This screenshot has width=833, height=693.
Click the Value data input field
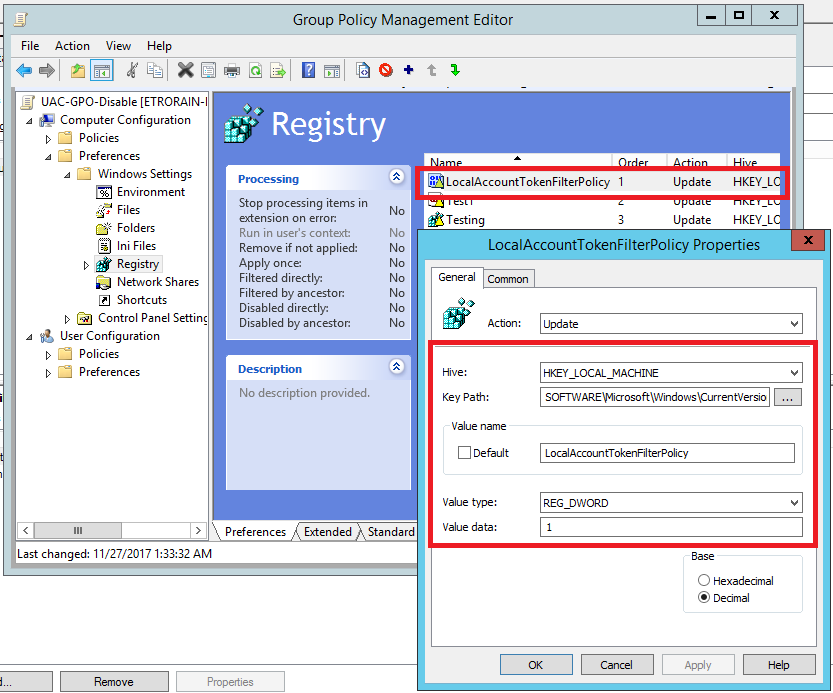point(670,527)
